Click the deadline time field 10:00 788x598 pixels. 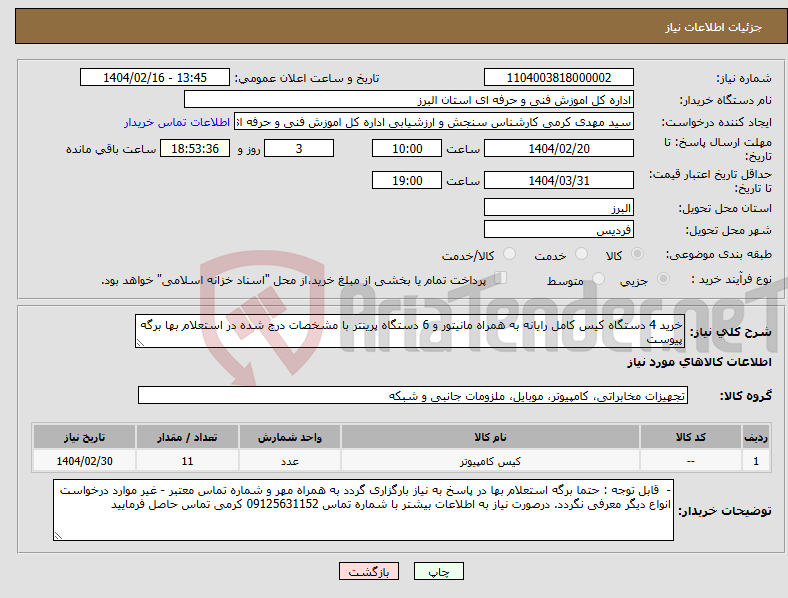pos(407,148)
